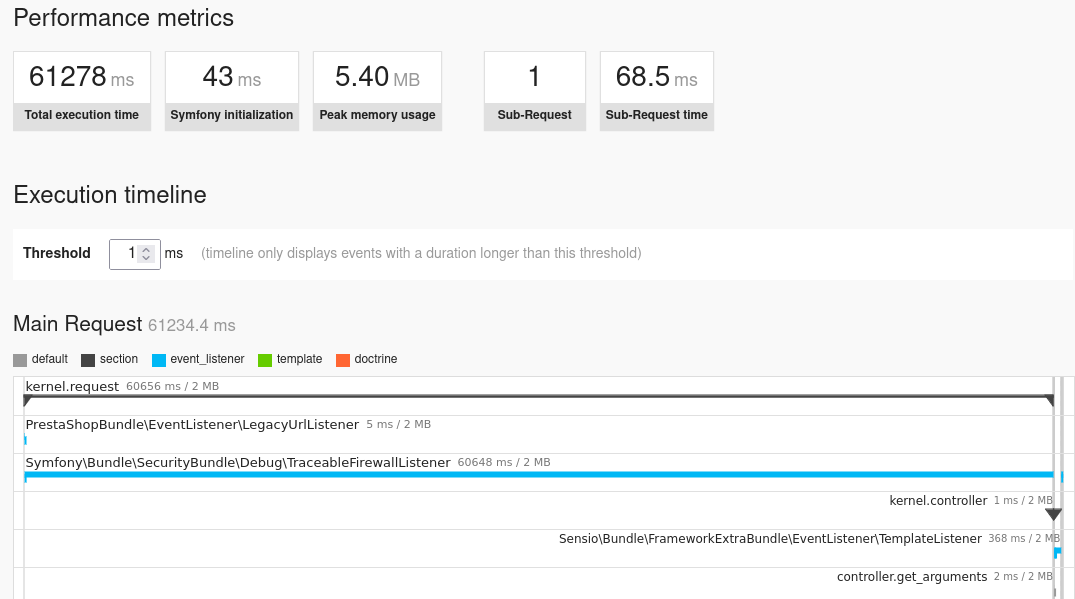Click the controller.get_arguments timeline label

(x=912, y=577)
